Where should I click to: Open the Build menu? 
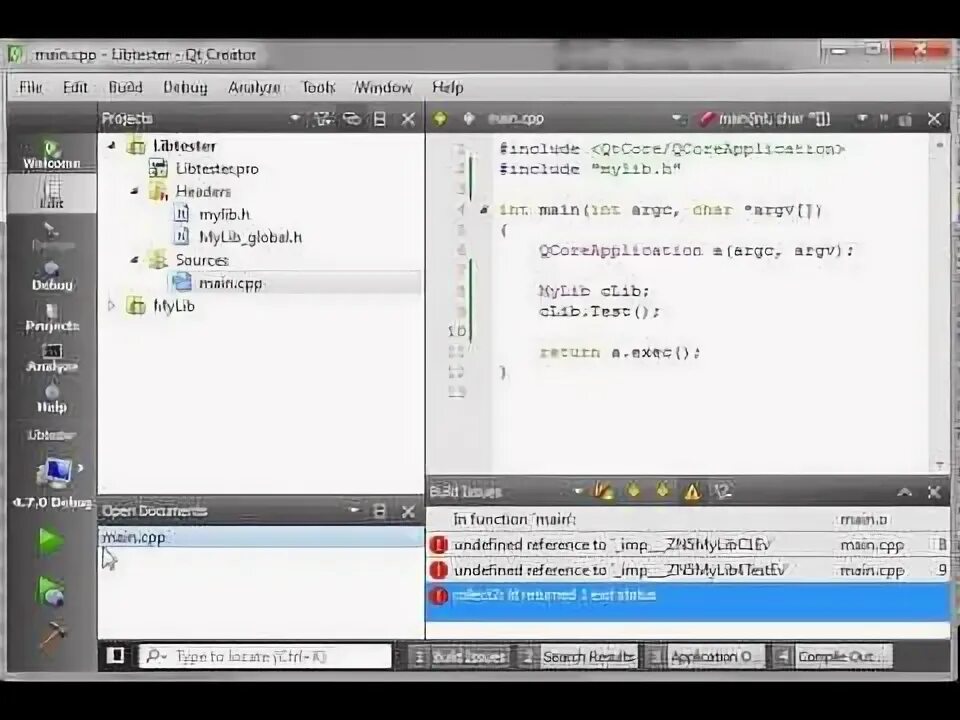tap(125, 87)
